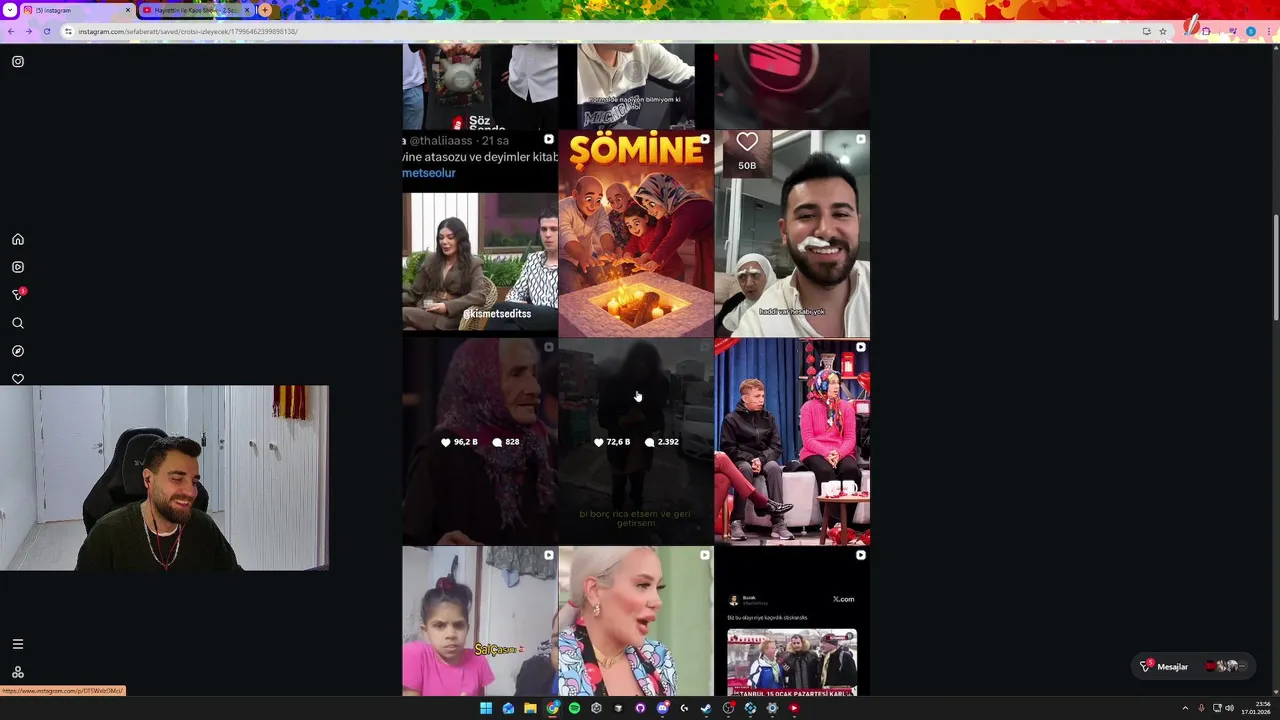Click the address bar URL field
The image size is (1280, 720).
(600, 31)
